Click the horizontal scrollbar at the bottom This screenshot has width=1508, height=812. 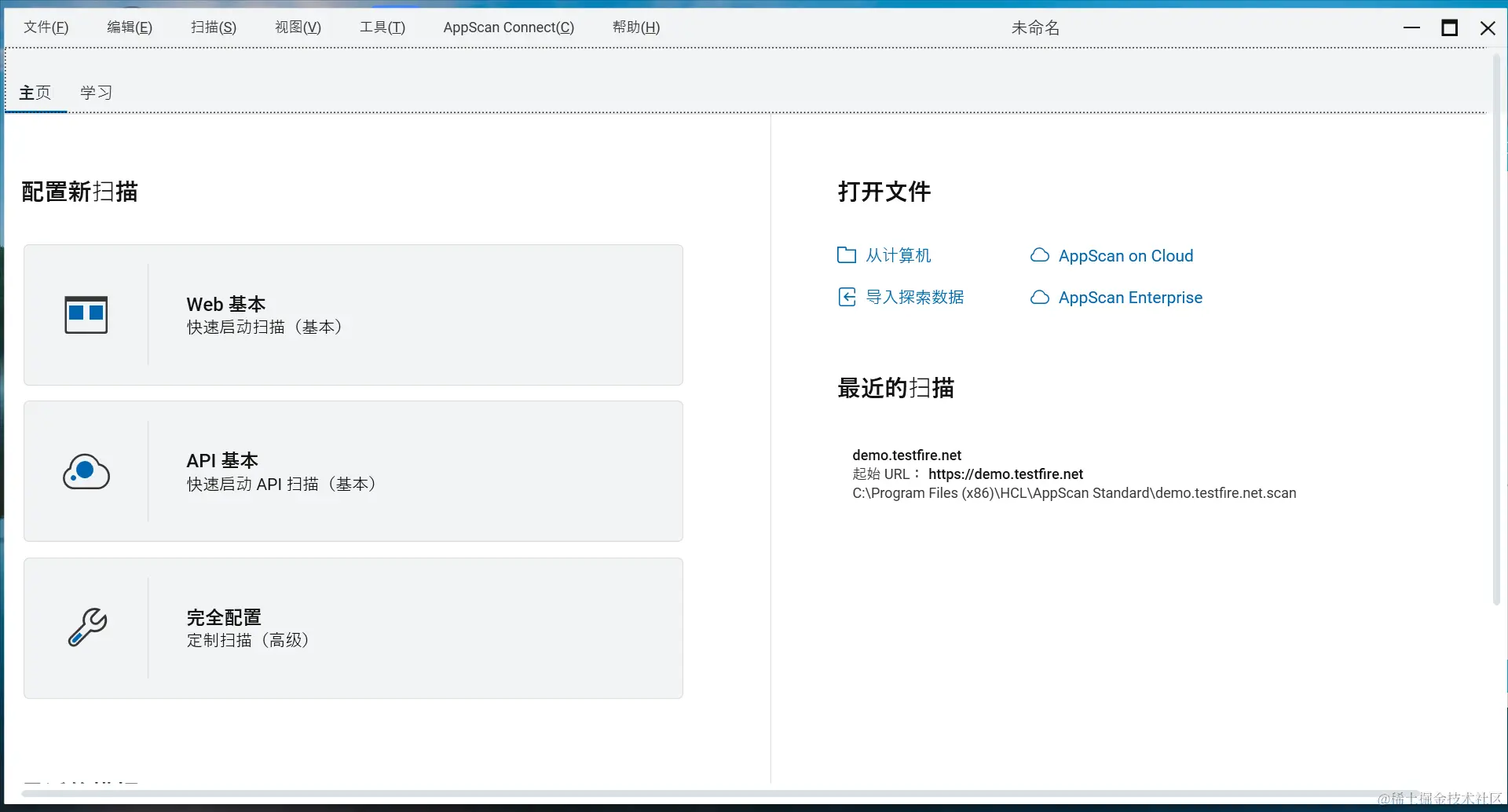point(723,794)
